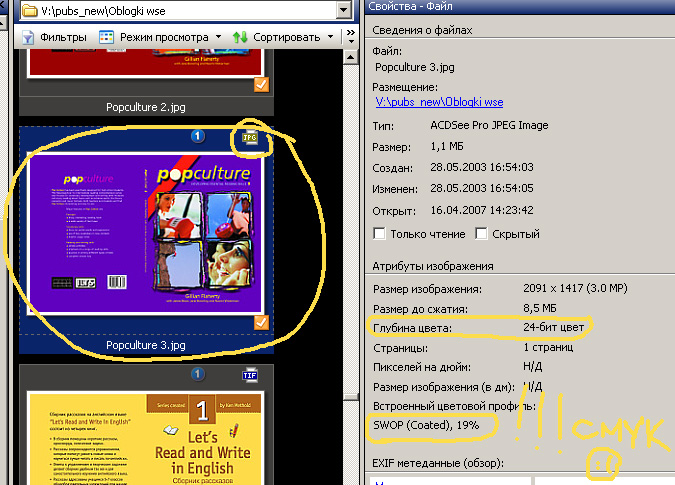The height and width of the screenshot is (485, 675).
Task: Click the Popculture 2.jpg file name
Action: tap(146, 107)
